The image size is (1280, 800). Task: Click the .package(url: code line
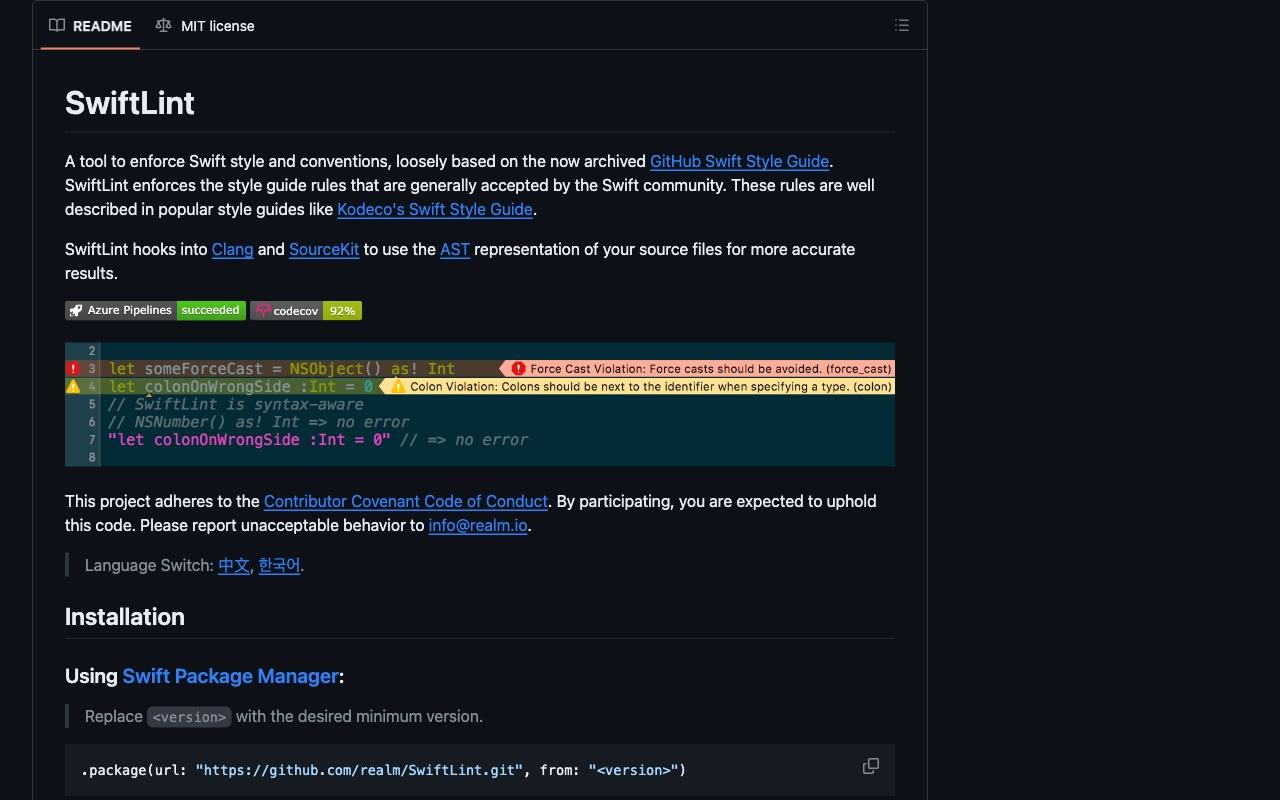point(384,770)
